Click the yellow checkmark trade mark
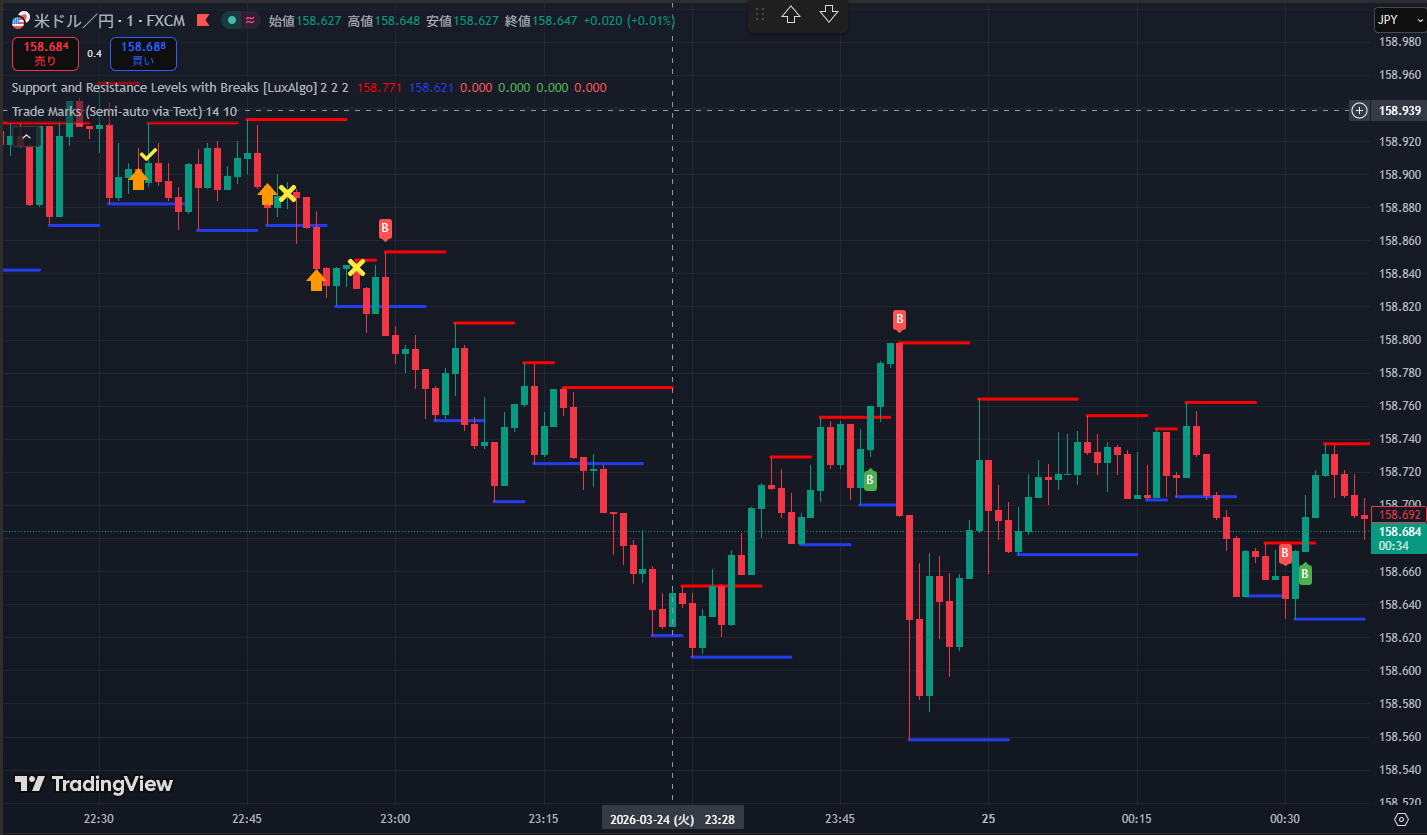Image resolution: width=1427 pixels, height=835 pixels. [148, 154]
